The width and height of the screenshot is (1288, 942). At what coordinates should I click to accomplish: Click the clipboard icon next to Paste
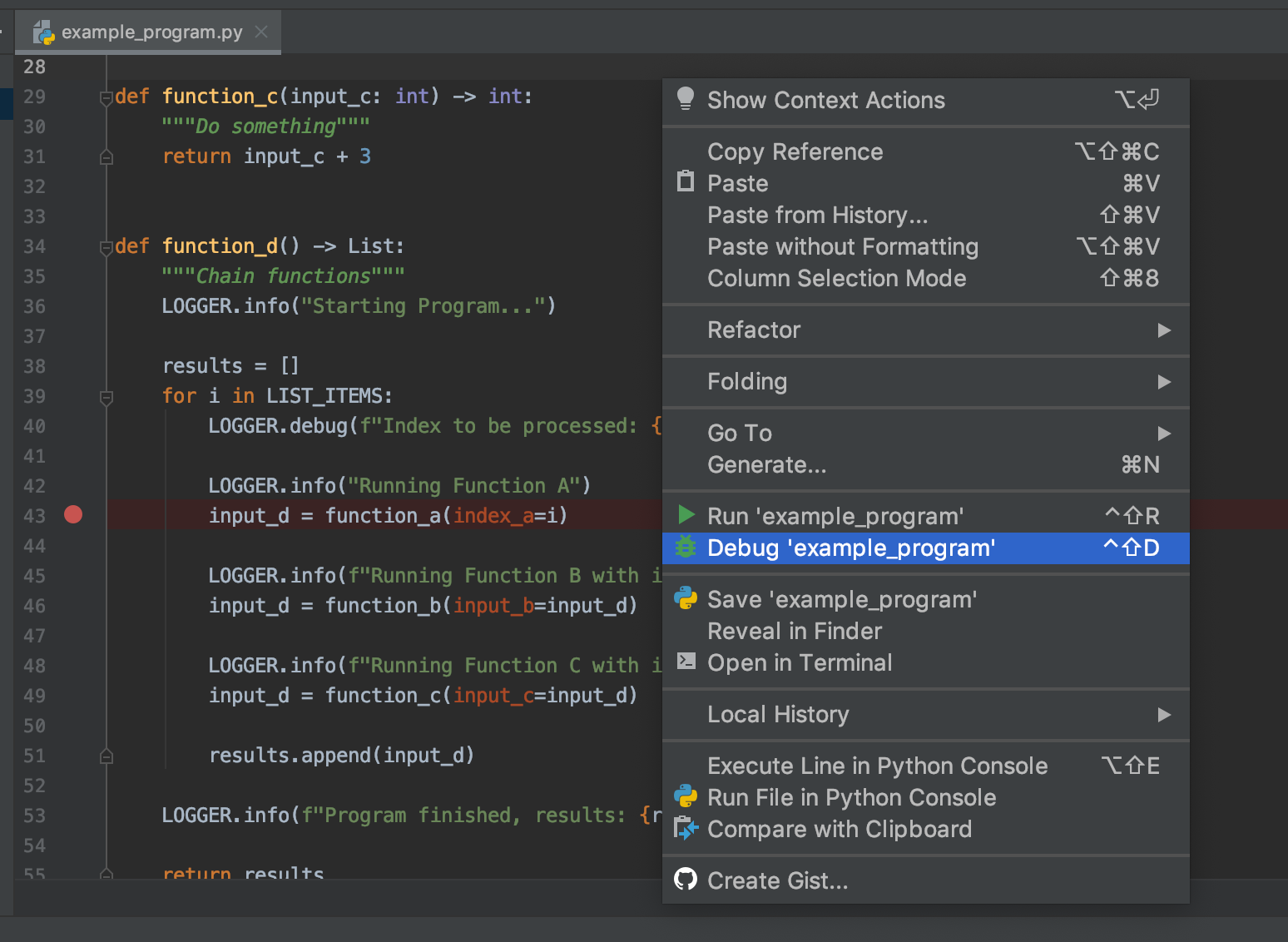685,182
